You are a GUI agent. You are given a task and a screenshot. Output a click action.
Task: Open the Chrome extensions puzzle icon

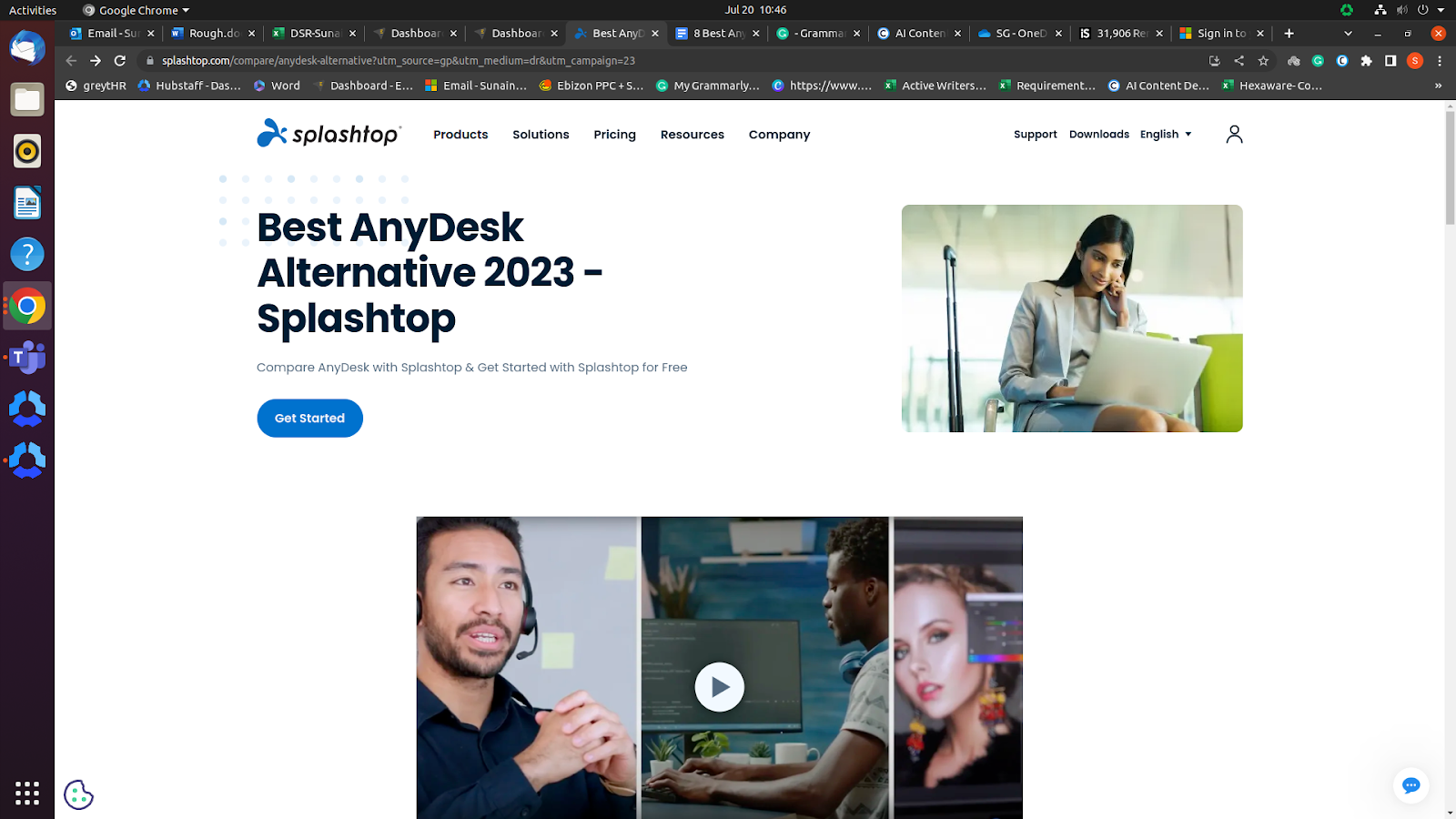(1366, 61)
